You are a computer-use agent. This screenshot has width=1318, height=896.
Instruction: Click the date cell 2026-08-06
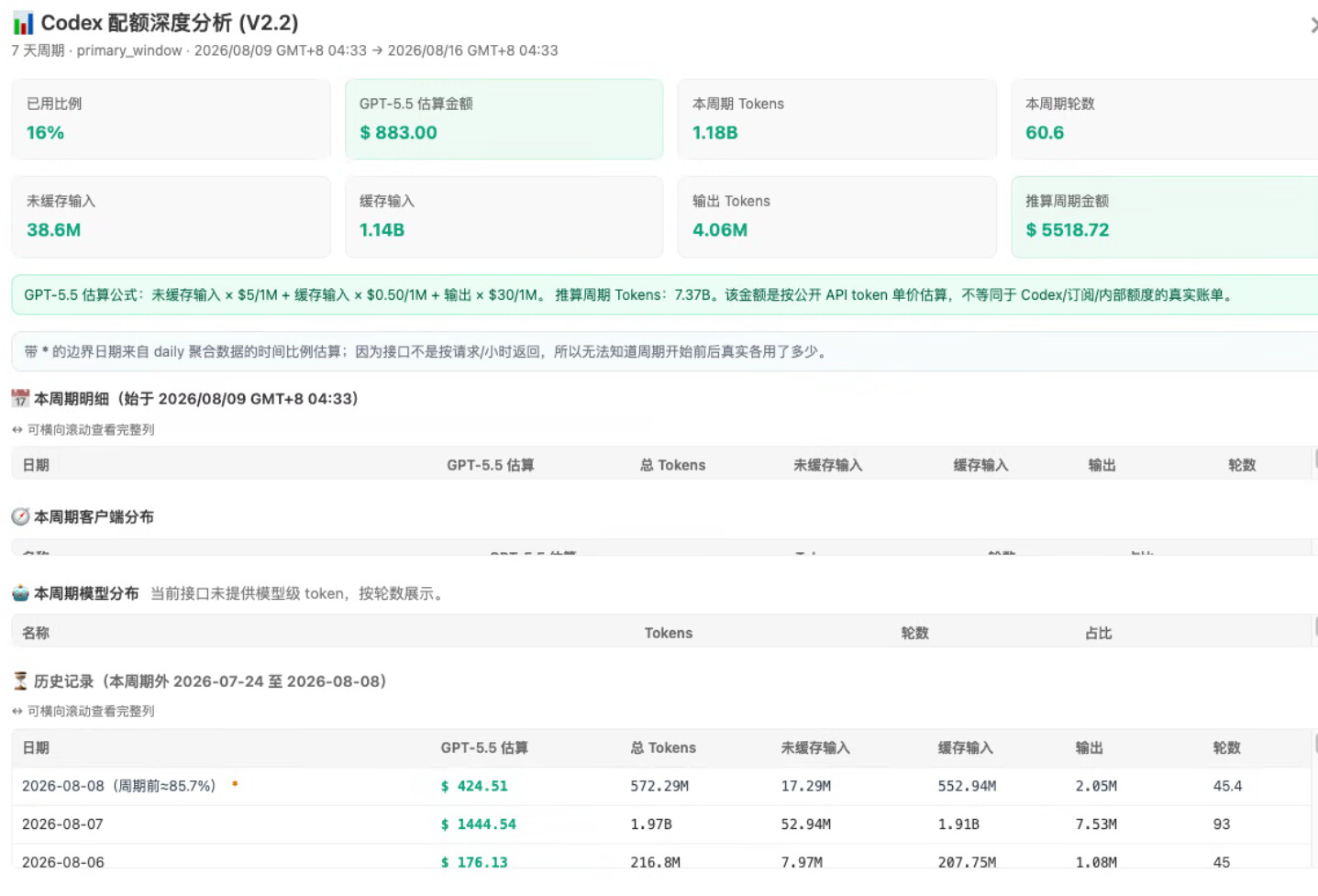pos(63,862)
